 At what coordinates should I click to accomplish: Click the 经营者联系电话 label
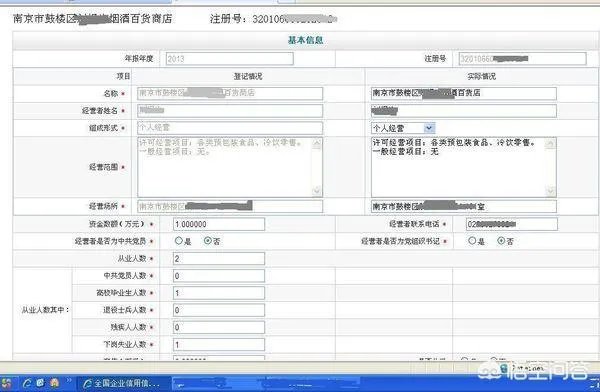click(414, 224)
